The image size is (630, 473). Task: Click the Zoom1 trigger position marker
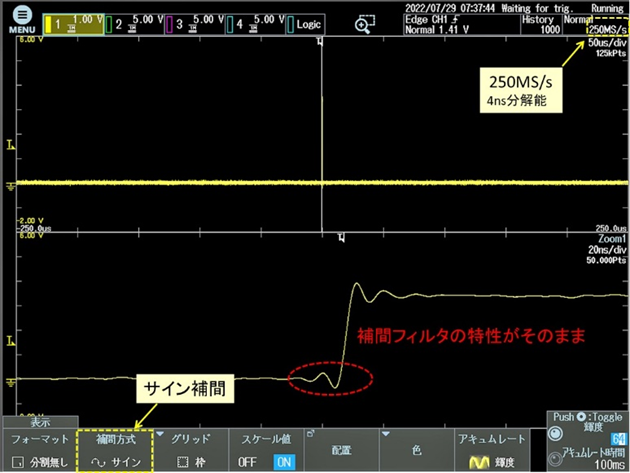341,237
